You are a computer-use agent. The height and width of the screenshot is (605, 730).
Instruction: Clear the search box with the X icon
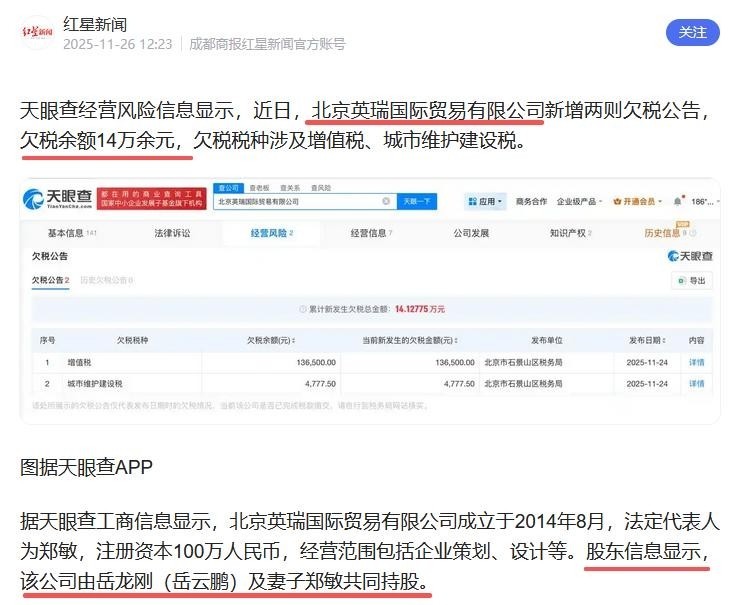[x=386, y=201]
